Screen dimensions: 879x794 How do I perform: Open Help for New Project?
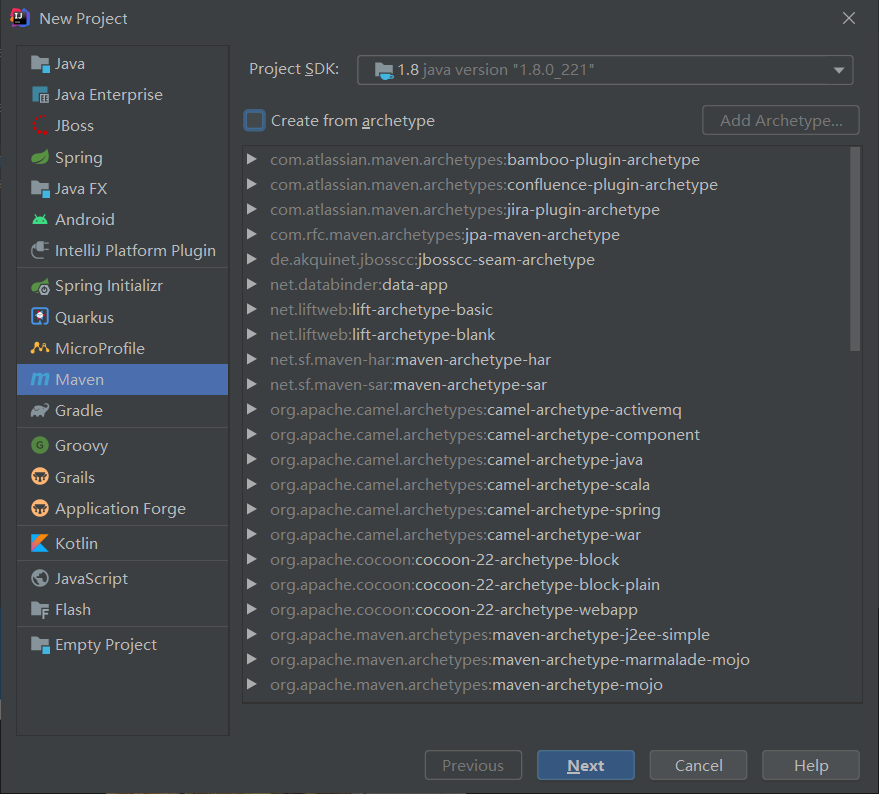coord(811,765)
